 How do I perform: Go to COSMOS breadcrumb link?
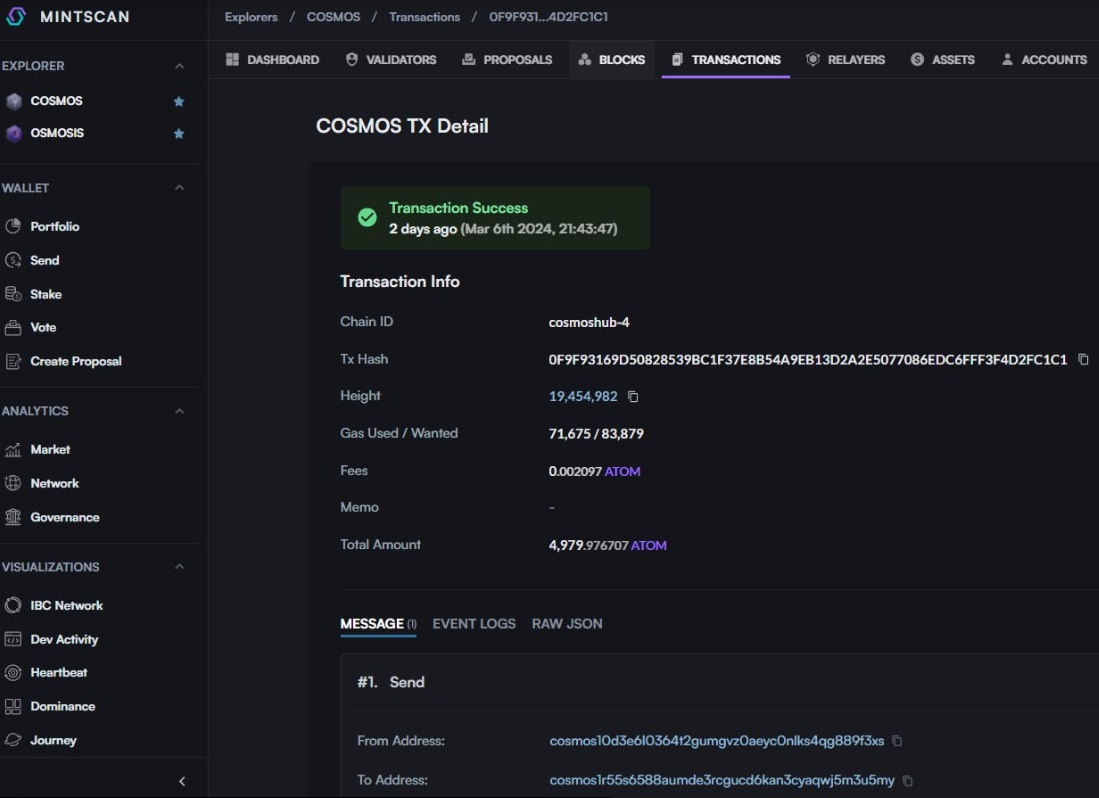(334, 17)
